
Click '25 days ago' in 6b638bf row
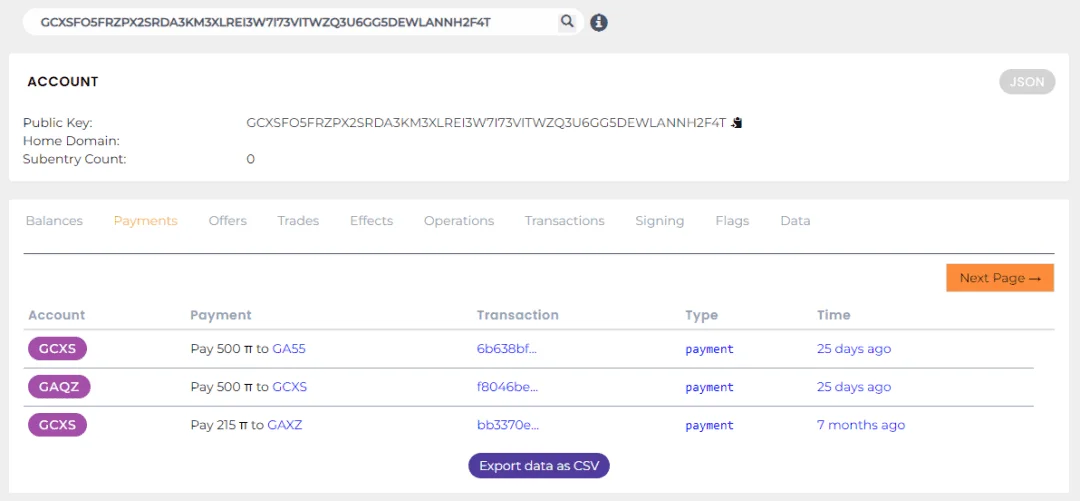(854, 349)
